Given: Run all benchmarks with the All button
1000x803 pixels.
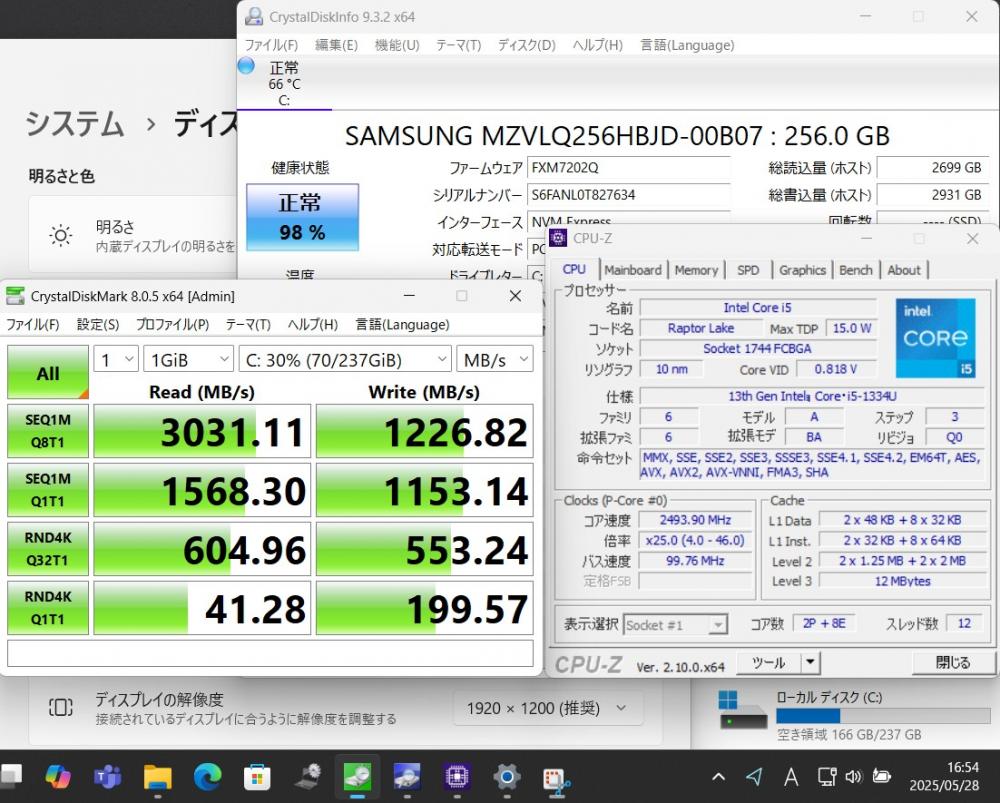Looking at the screenshot, I should 48,373.
